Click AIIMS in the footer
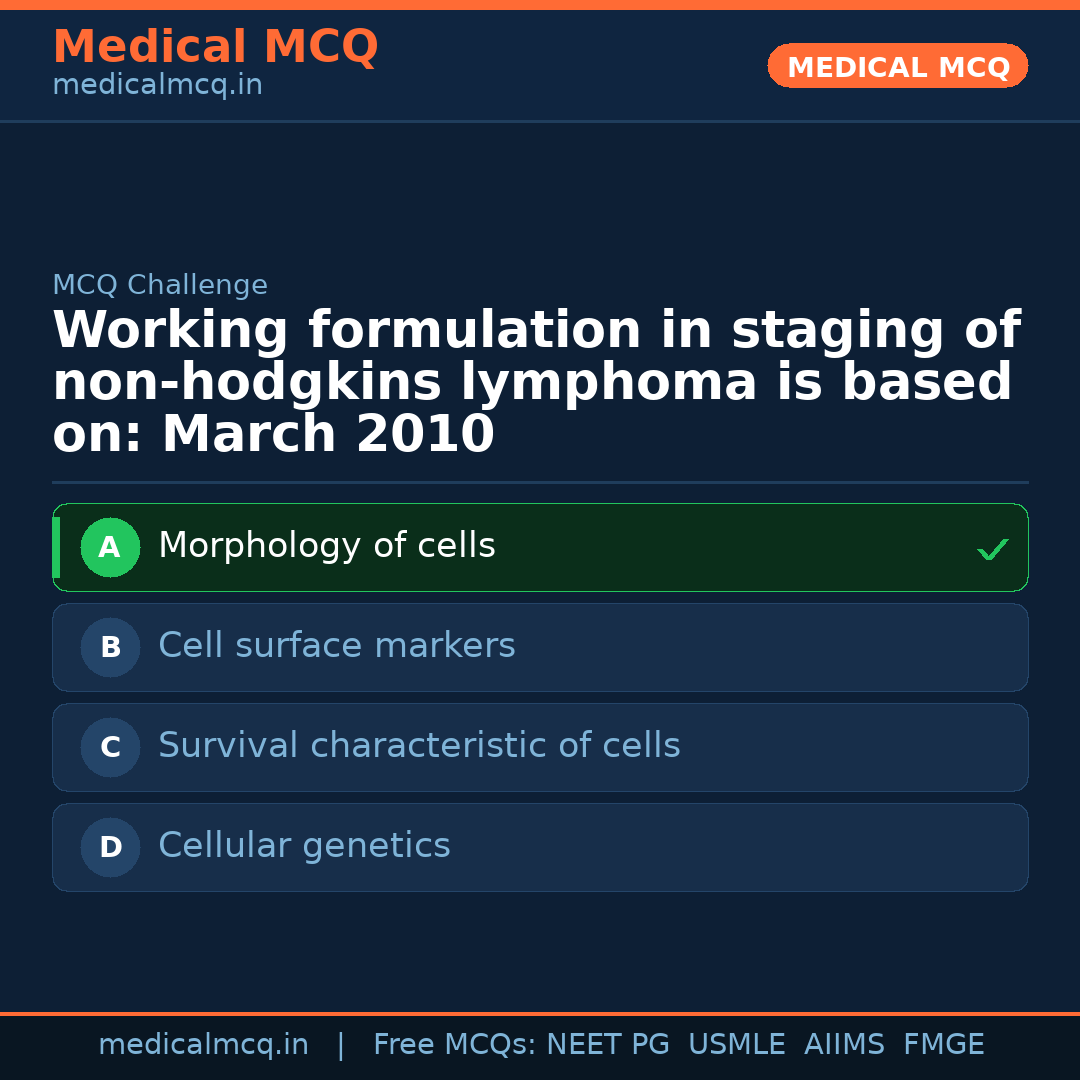This screenshot has width=1080, height=1080. tap(844, 1045)
